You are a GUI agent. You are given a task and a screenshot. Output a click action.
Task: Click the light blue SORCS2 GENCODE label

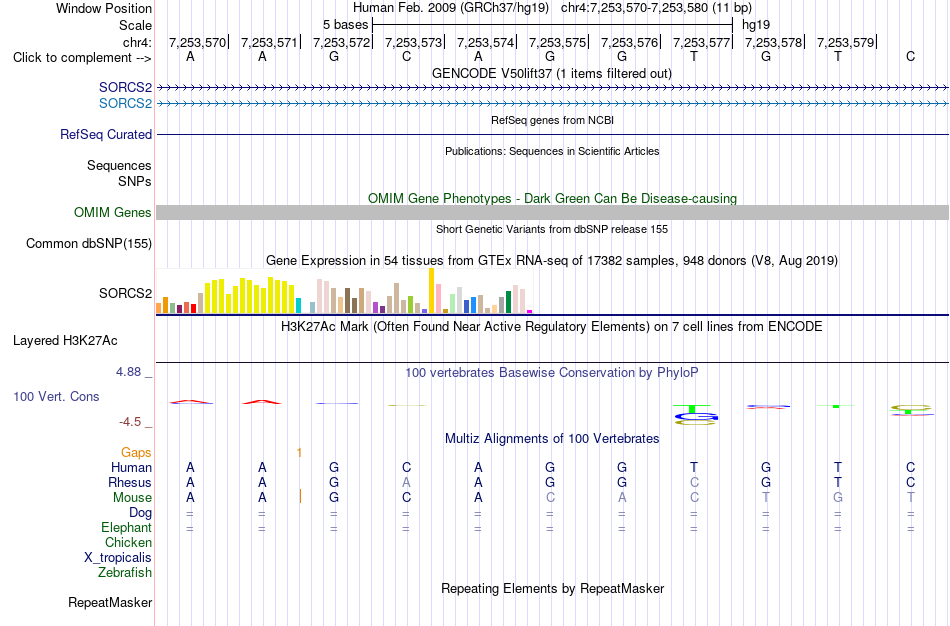[x=125, y=104]
